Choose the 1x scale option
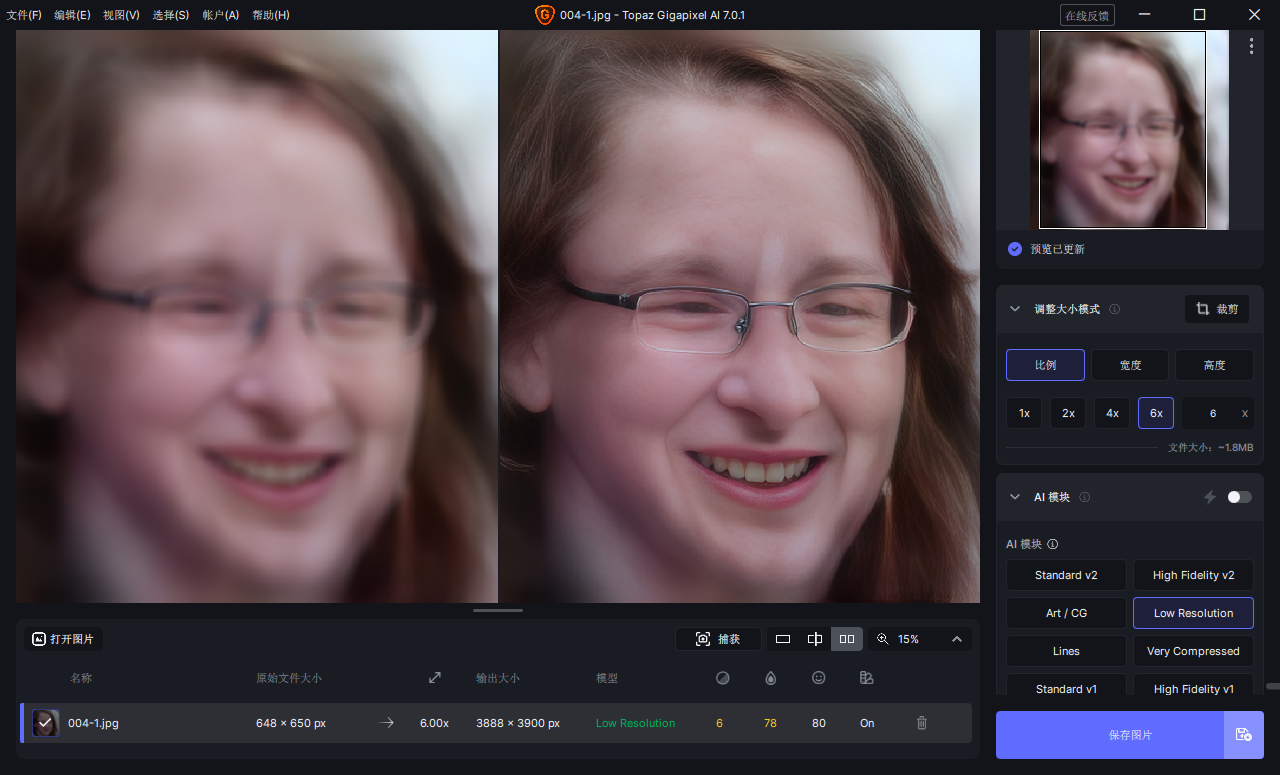 [1024, 413]
